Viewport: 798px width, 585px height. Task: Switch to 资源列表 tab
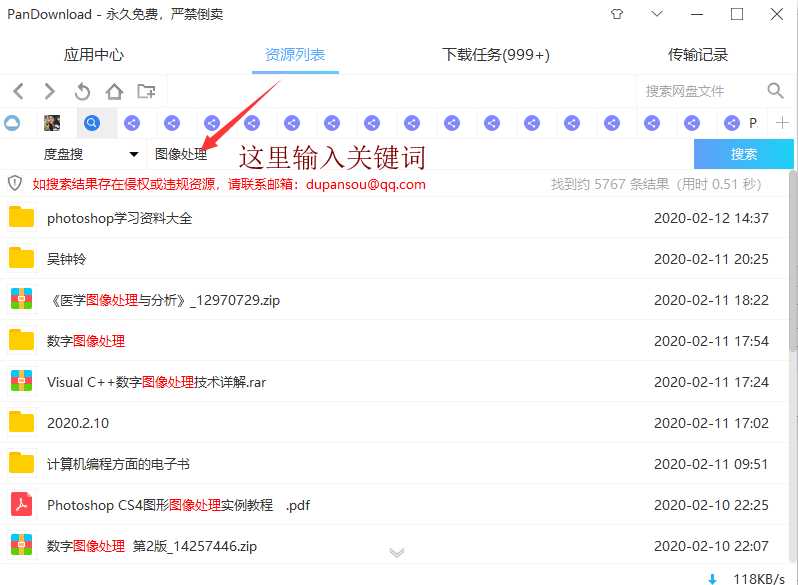click(x=295, y=54)
